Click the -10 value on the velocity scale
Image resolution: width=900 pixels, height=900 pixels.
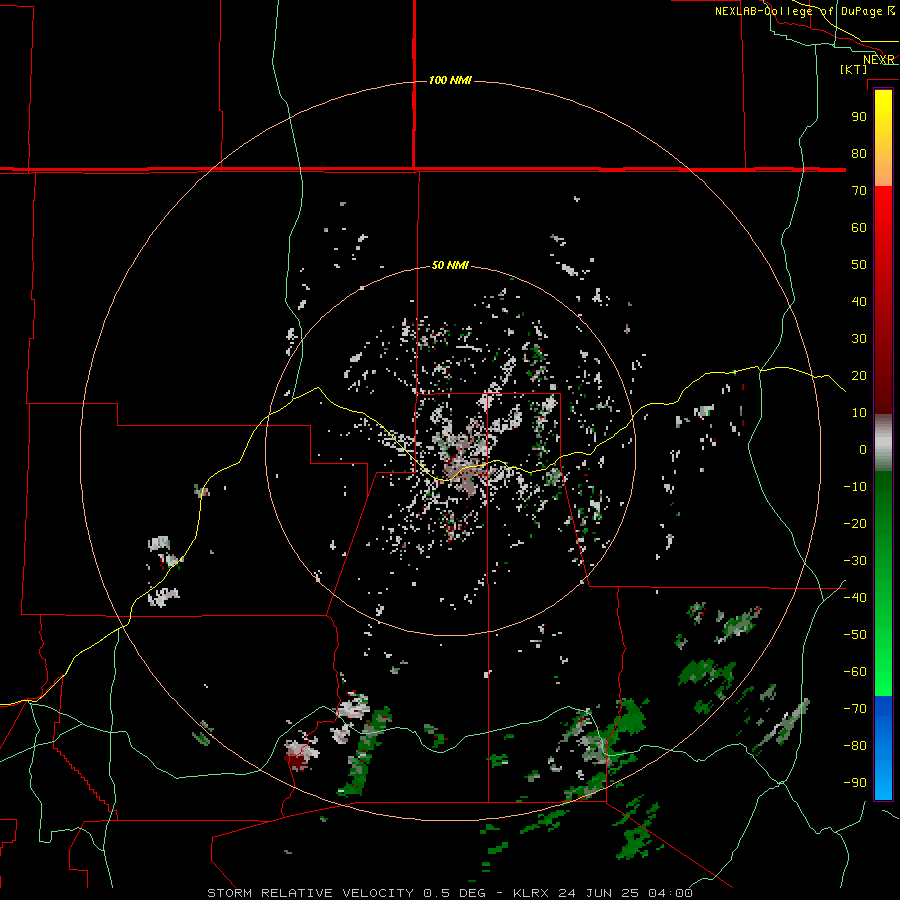coord(855,487)
